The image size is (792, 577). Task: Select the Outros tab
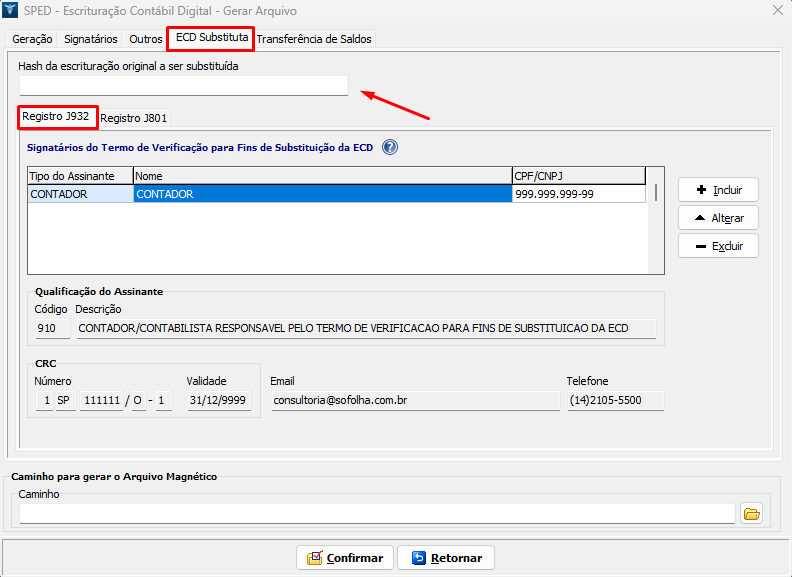[x=145, y=39]
